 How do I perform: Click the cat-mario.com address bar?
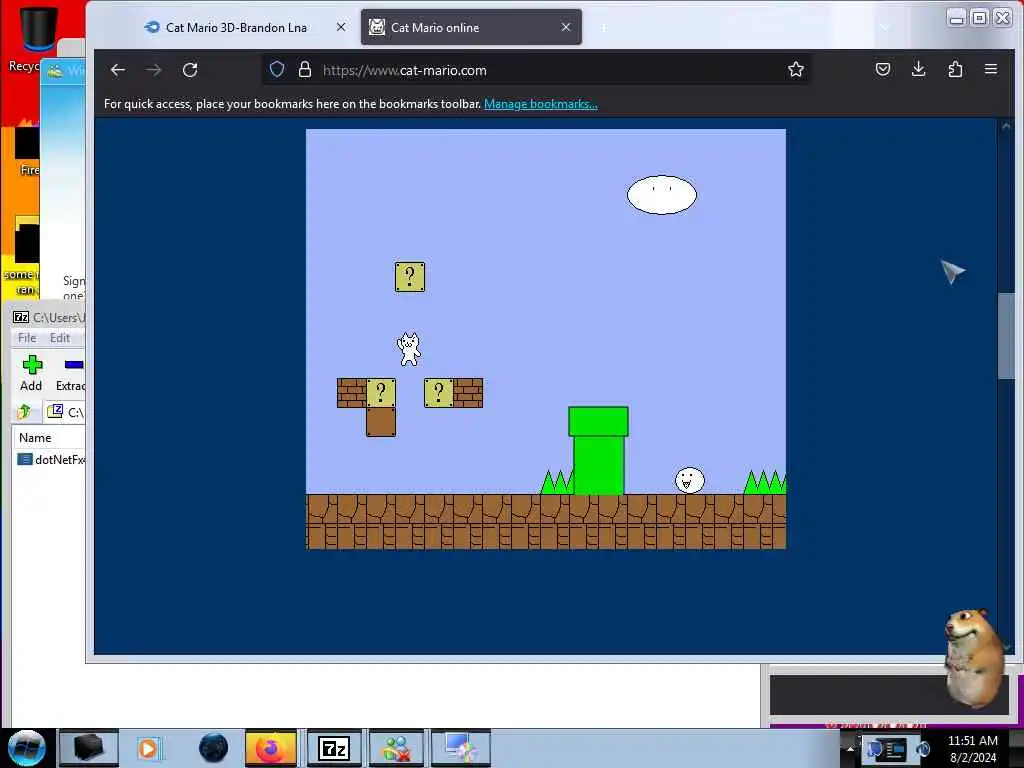pos(536,70)
